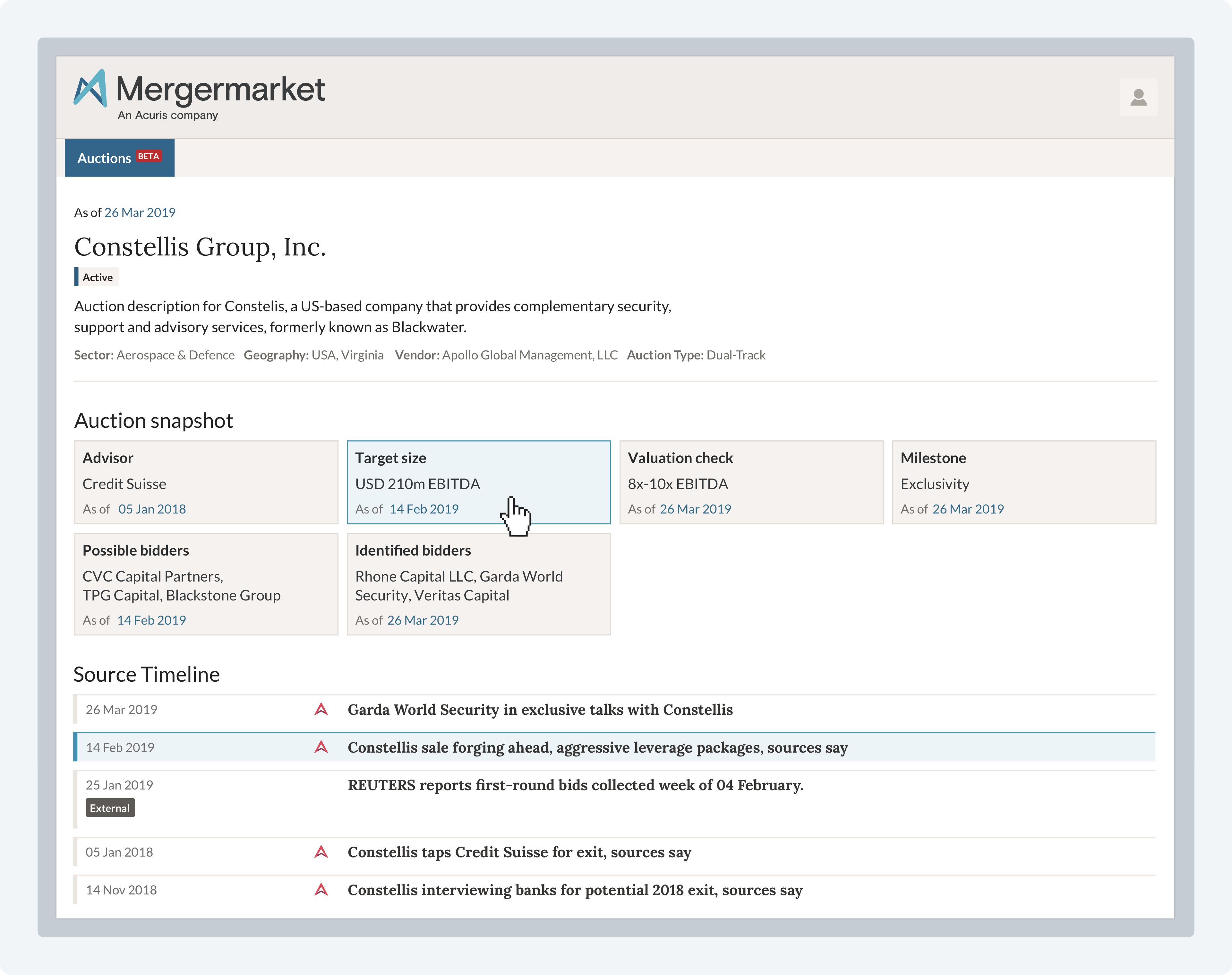Click the Mergermarket source icon beside Garda World headline
The height and width of the screenshot is (975, 1232).
(321, 710)
